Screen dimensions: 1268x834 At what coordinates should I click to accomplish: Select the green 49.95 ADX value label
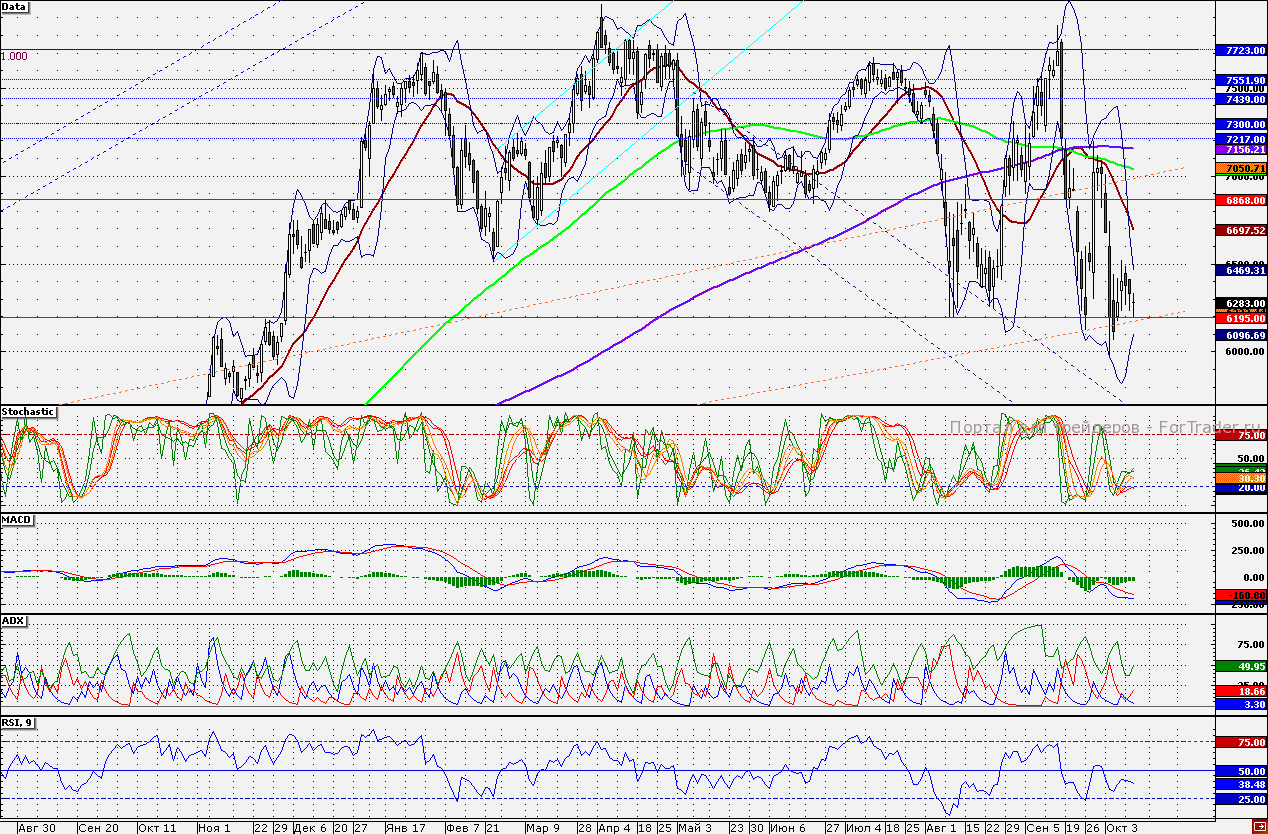(1239, 666)
